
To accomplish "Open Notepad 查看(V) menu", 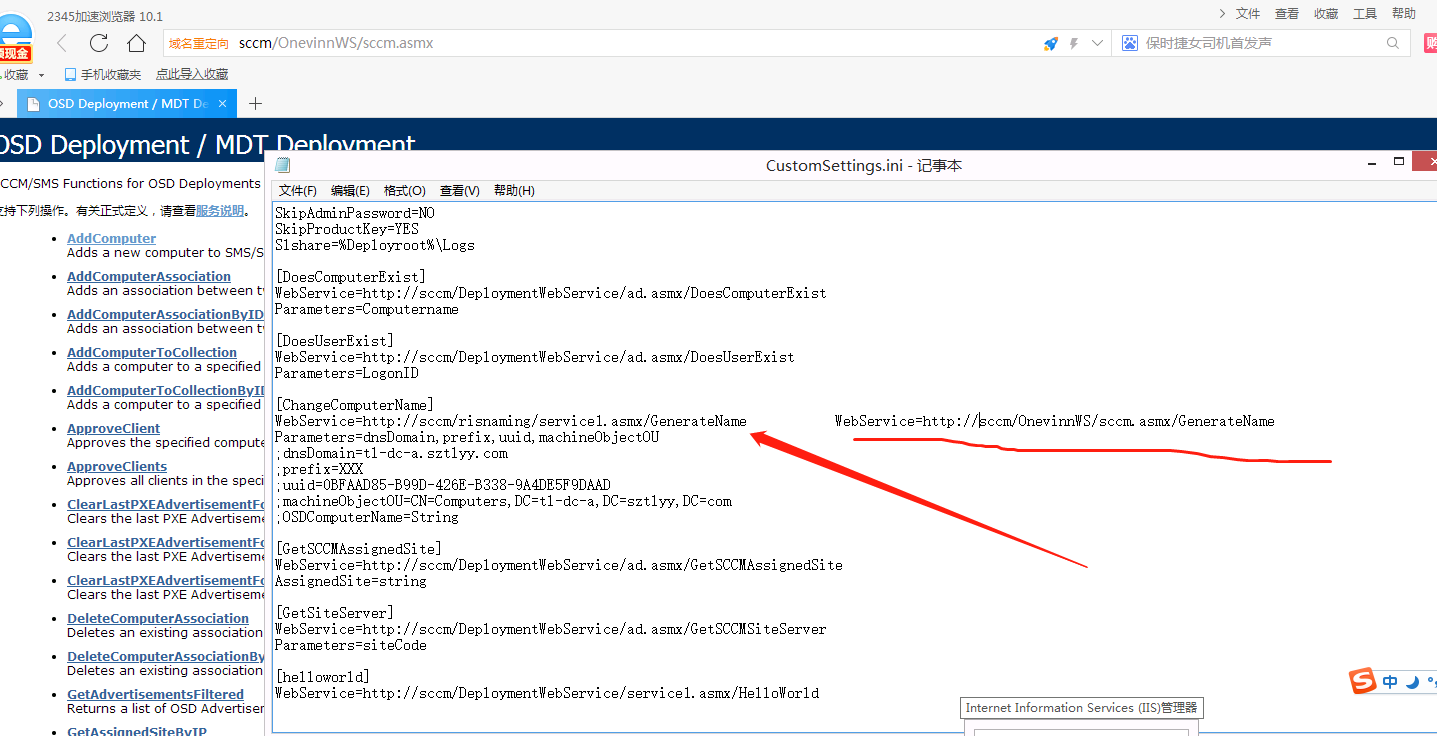I will click(460, 190).
